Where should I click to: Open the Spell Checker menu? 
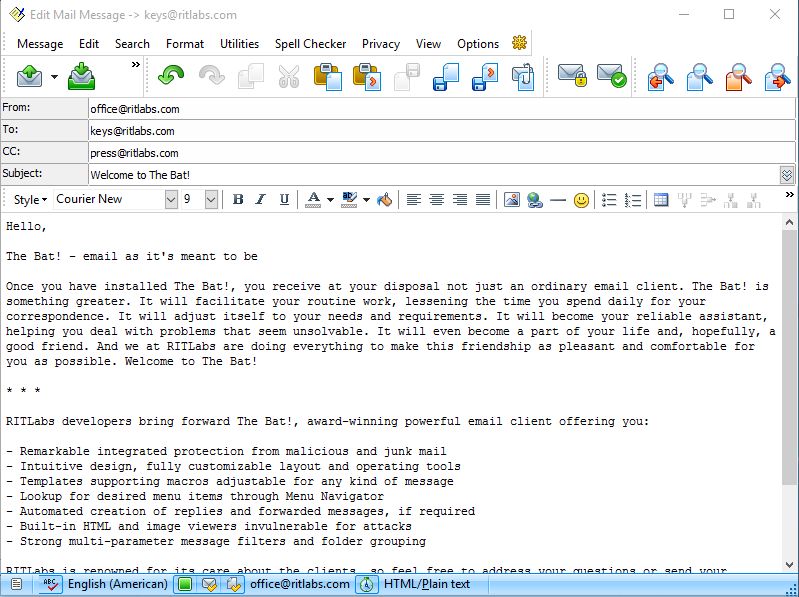click(x=310, y=44)
